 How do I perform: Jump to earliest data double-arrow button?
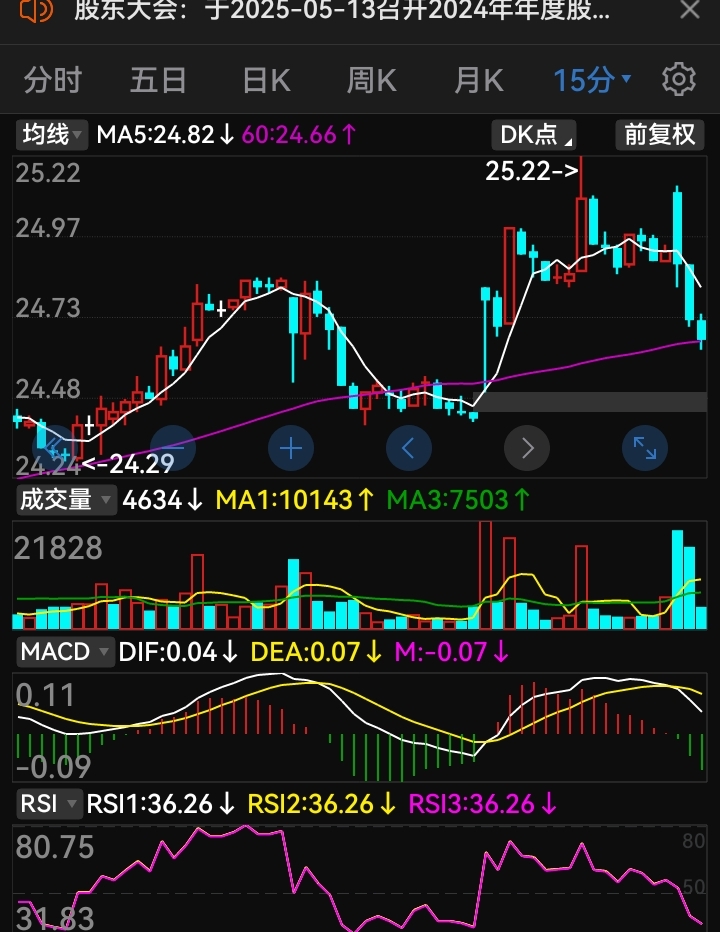tap(55, 448)
